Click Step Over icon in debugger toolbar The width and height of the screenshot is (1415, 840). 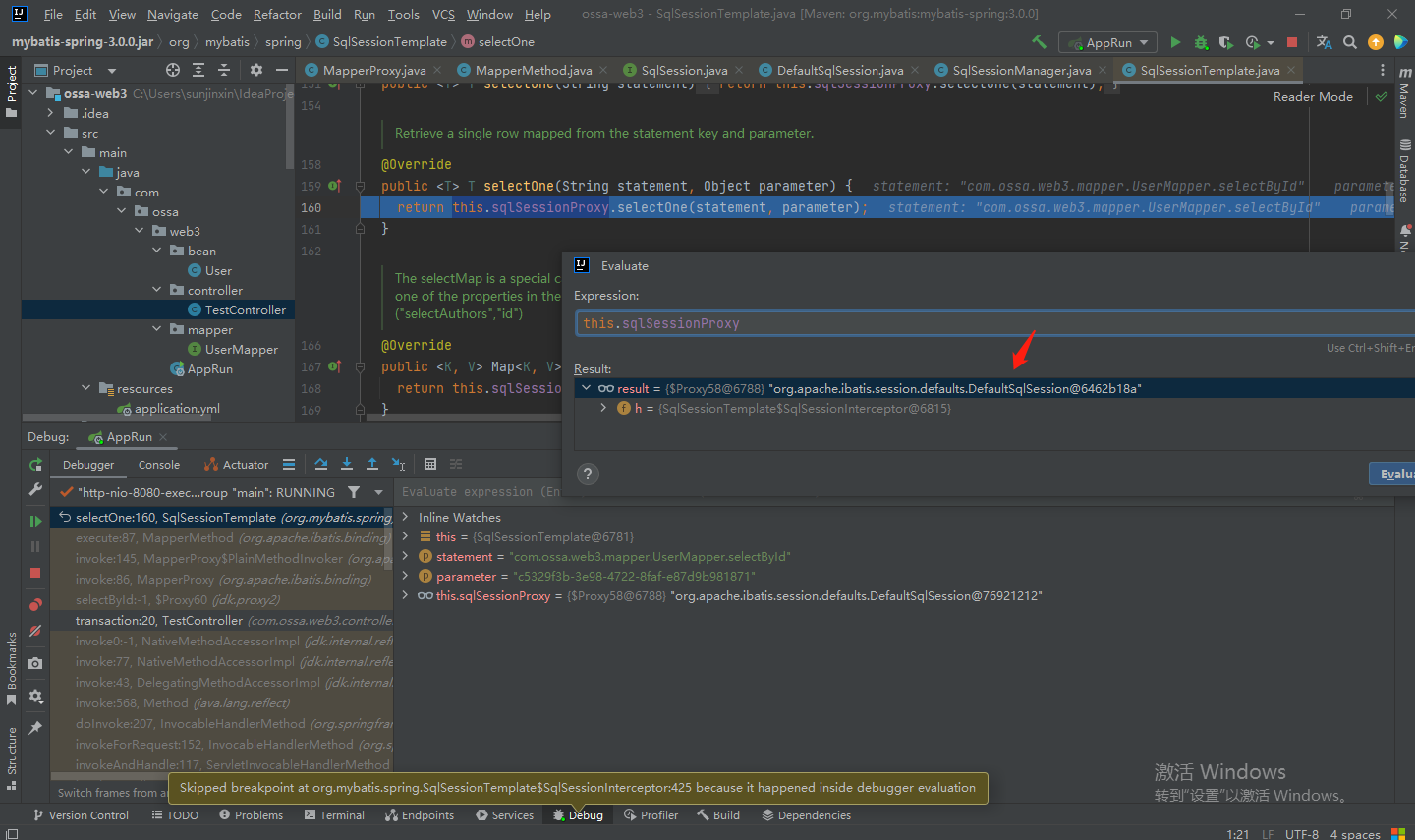[x=321, y=464]
